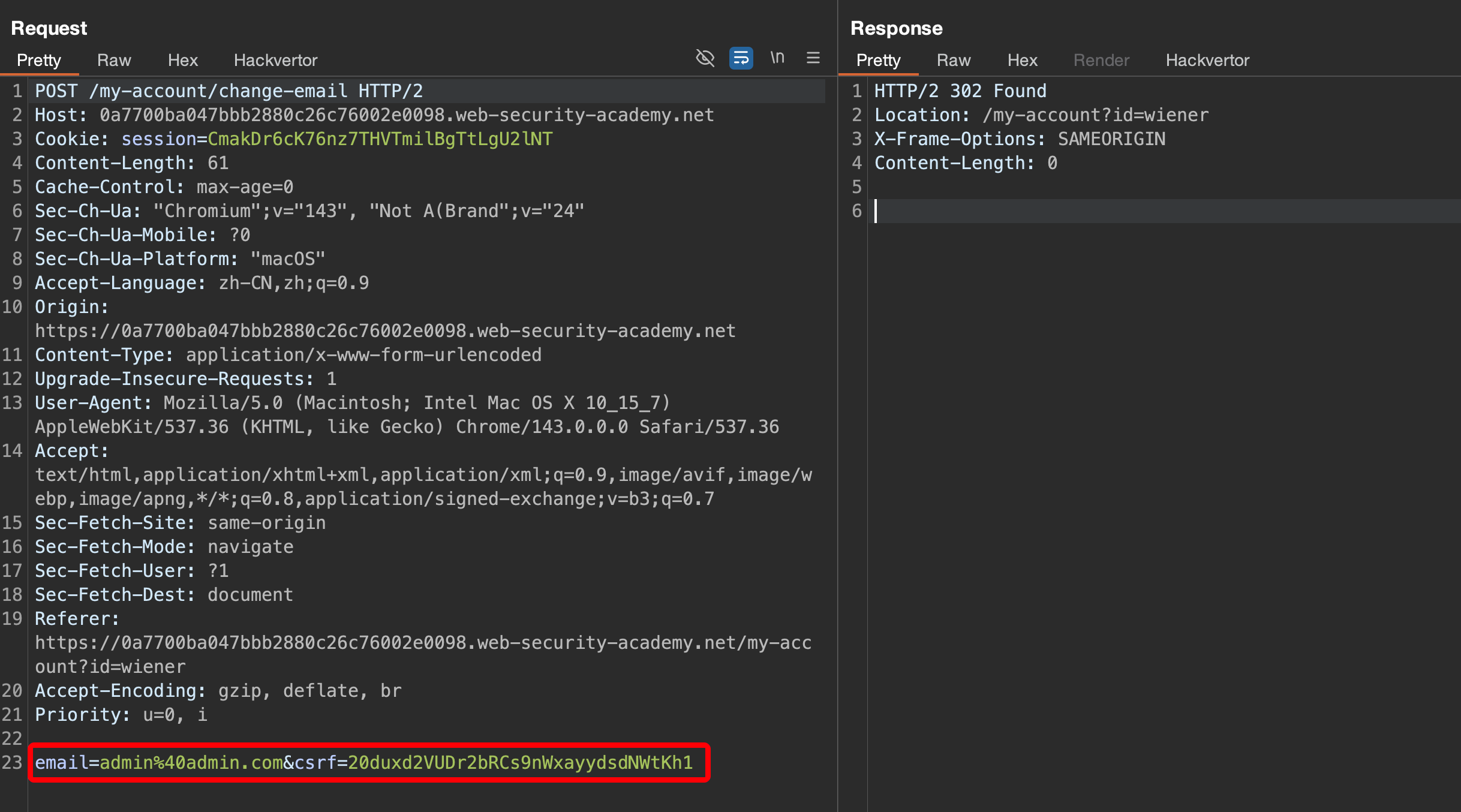Toggle the line wrap icon in Request

point(741,58)
